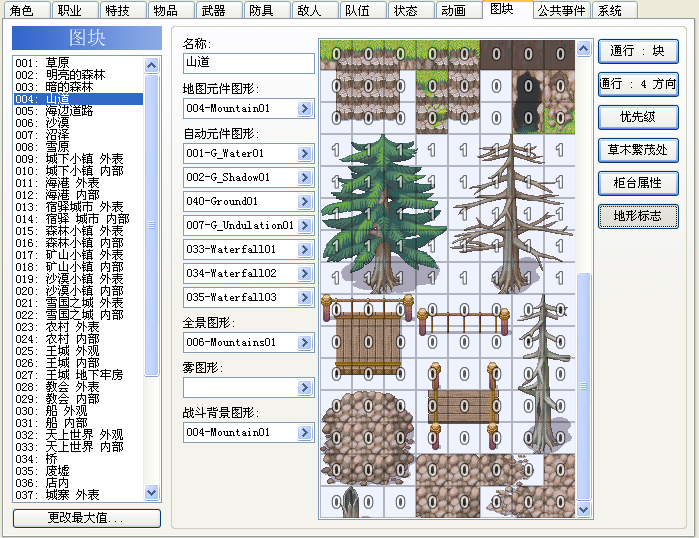
Task: Select 003: 暗的森林 in tileset list
Action: pyautogui.click(x=78, y=87)
